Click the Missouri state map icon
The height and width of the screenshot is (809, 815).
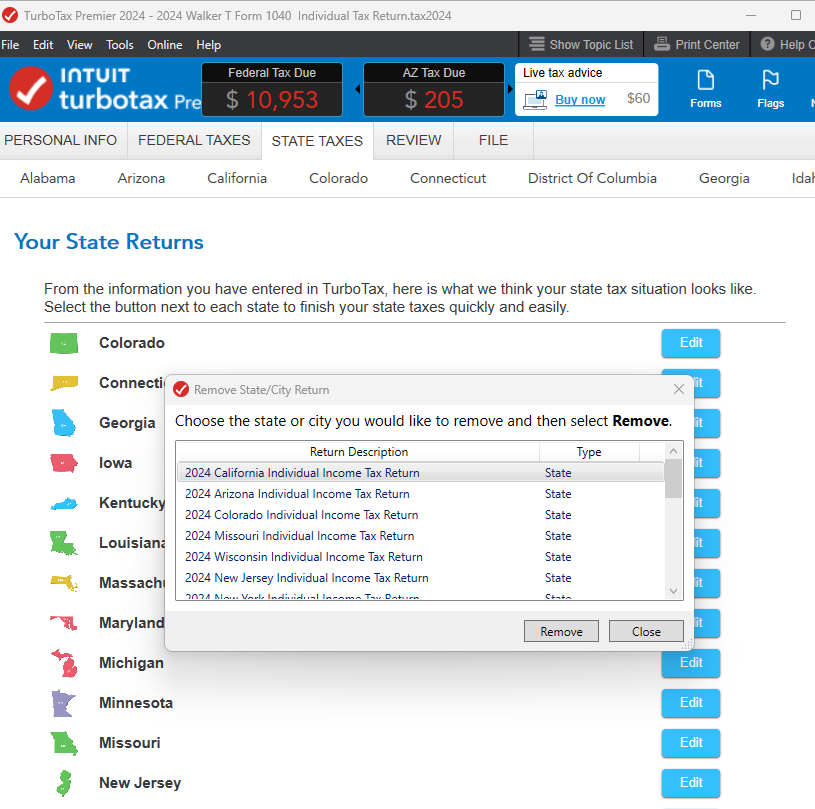(64, 743)
